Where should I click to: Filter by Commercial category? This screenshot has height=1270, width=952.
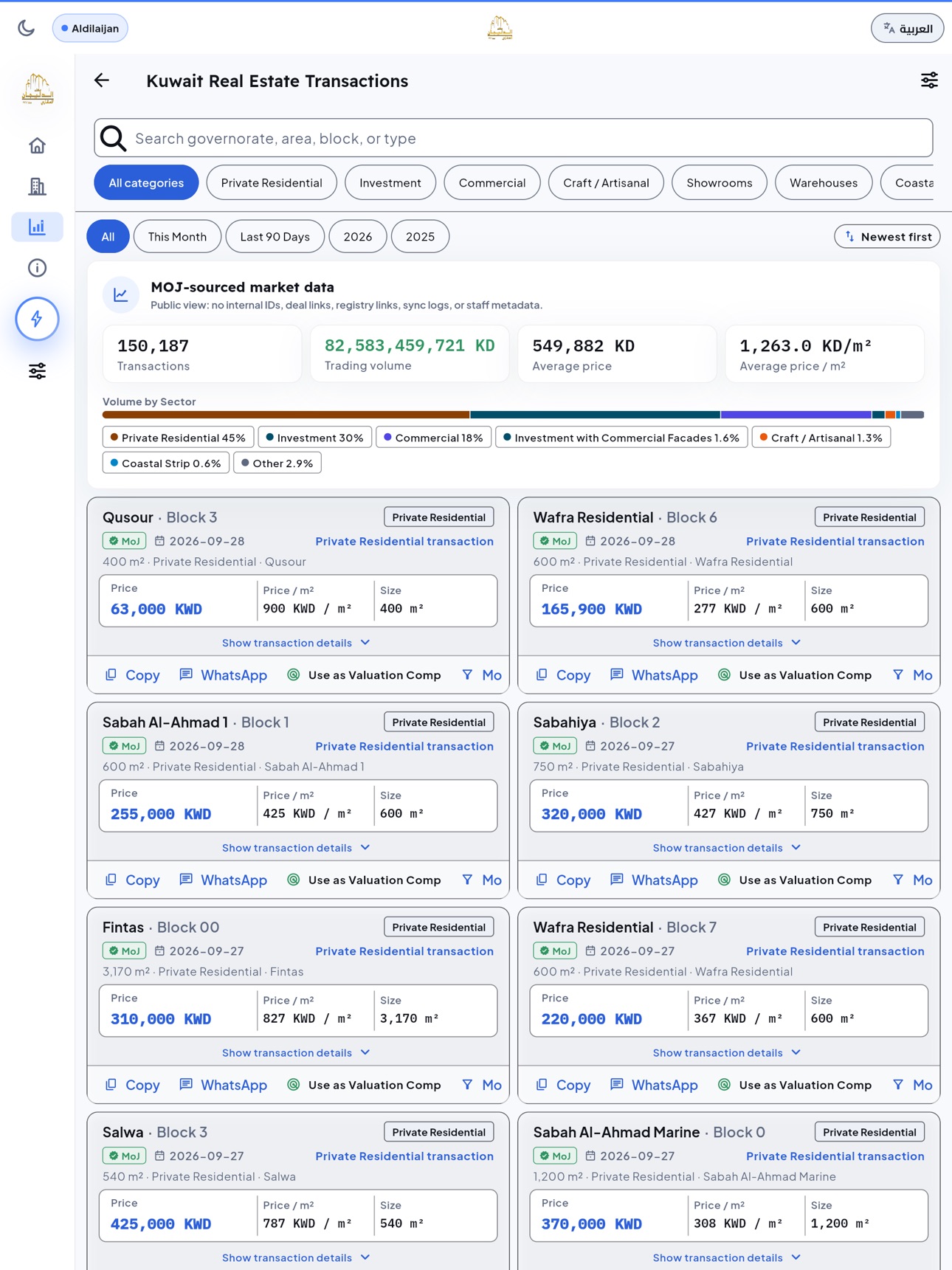[x=492, y=182]
